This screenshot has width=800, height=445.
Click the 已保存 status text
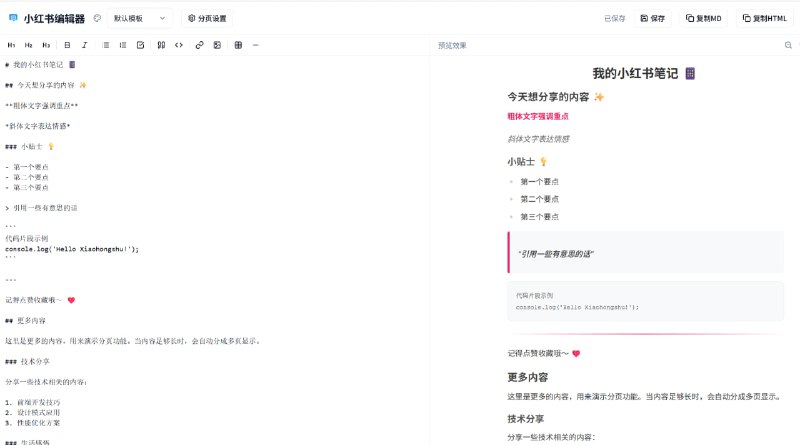(615, 18)
